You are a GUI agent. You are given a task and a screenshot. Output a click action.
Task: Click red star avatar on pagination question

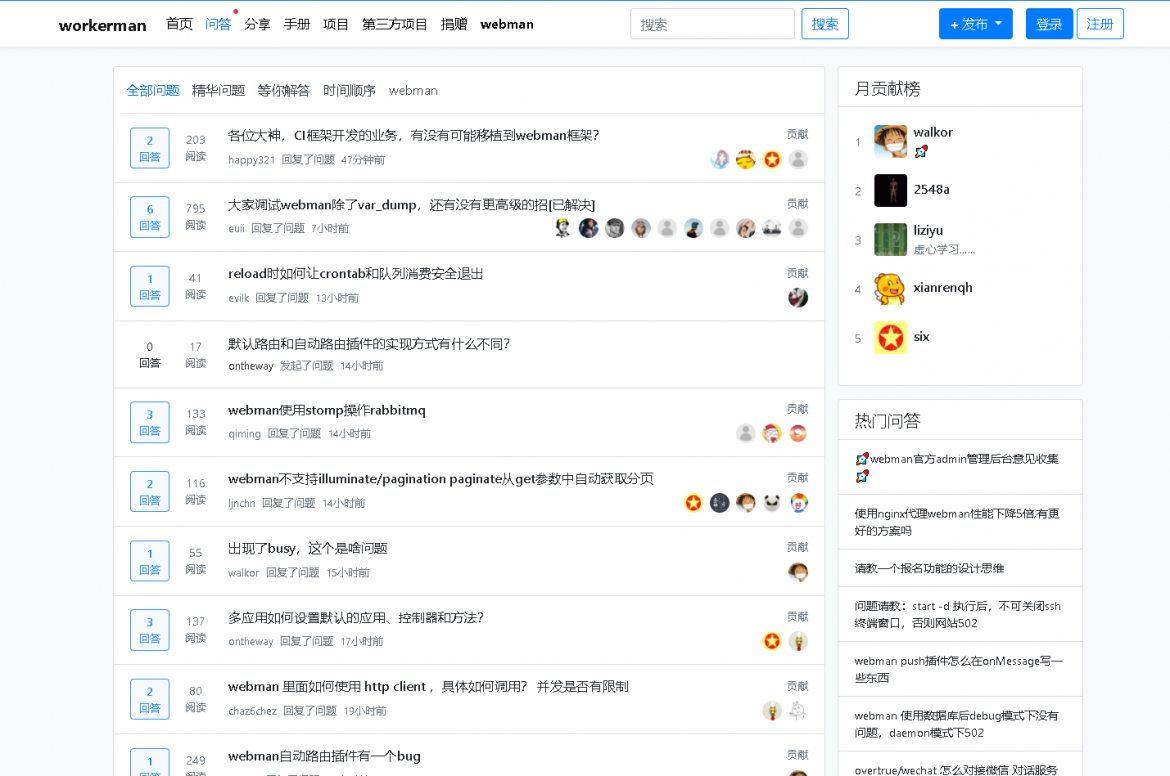pos(693,503)
